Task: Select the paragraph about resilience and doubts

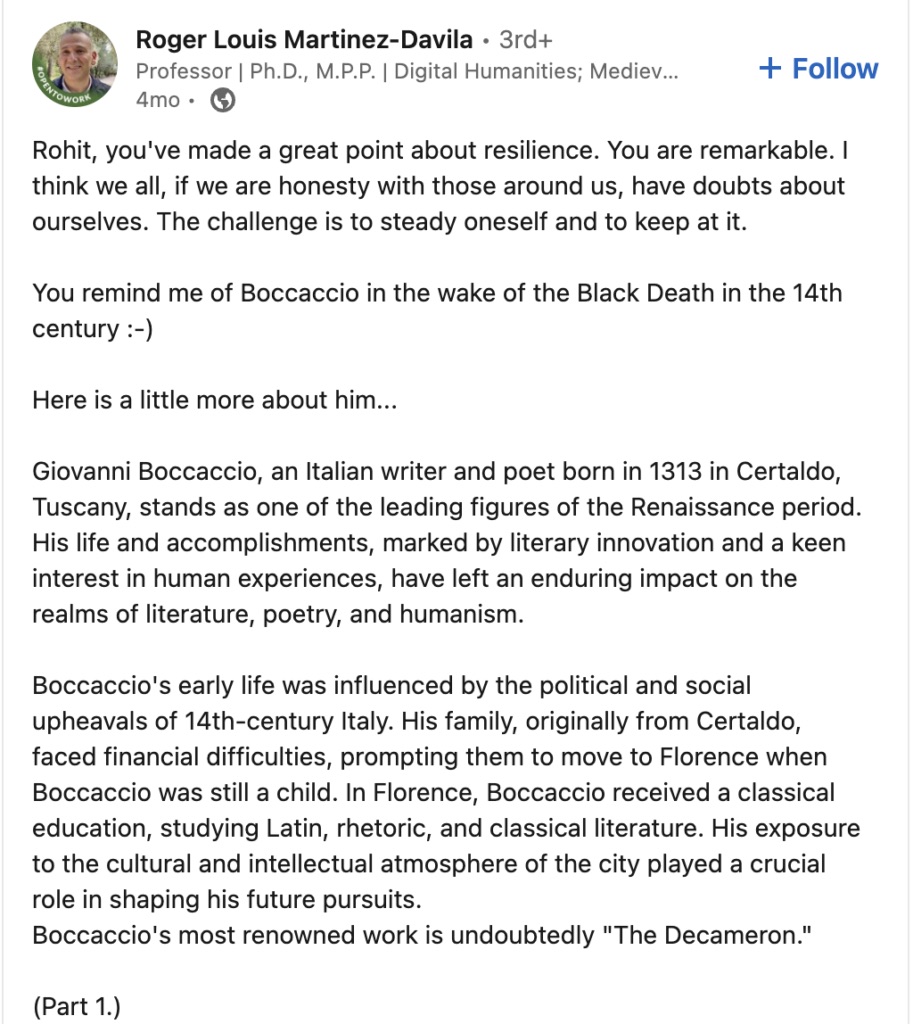Action: point(440,186)
